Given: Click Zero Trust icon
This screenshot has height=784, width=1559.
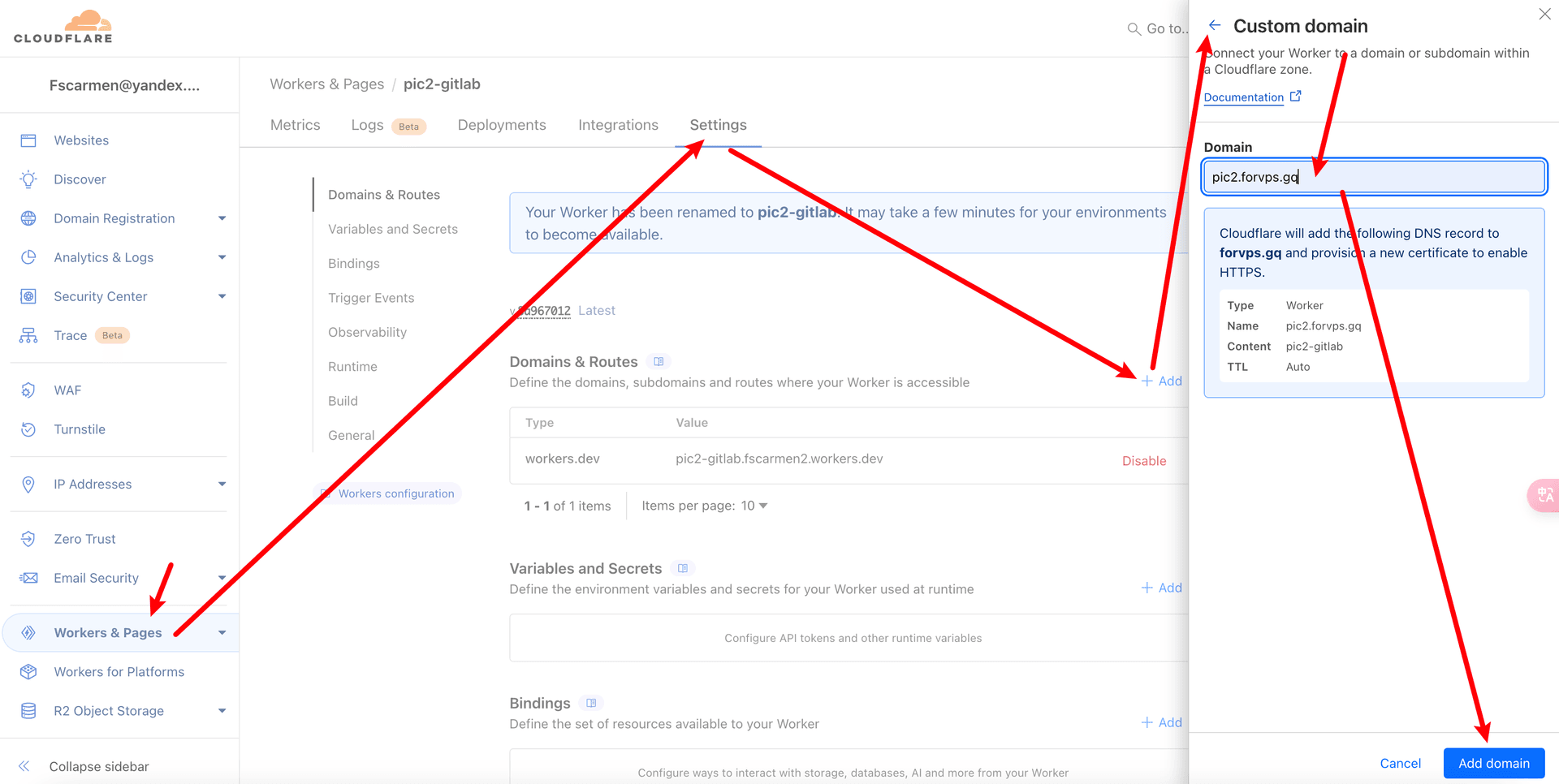Looking at the screenshot, I should pos(28,539).
